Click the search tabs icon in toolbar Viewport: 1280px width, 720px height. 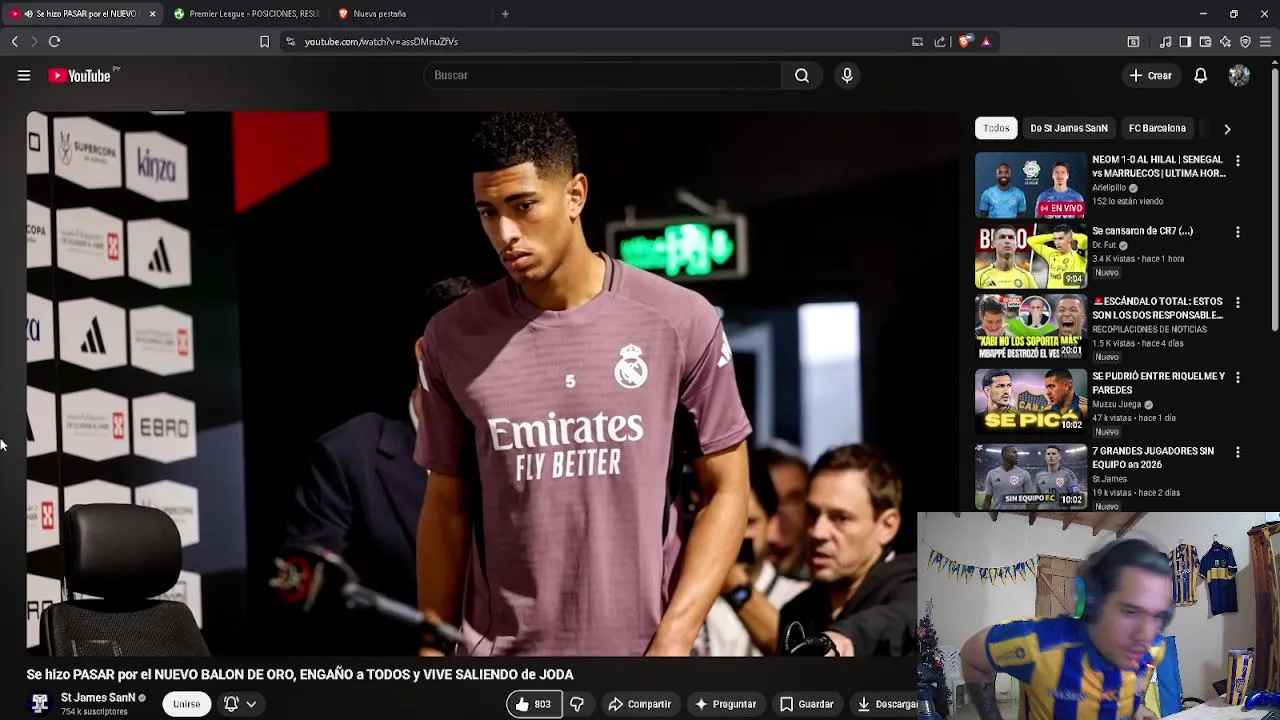(1133, 41)
